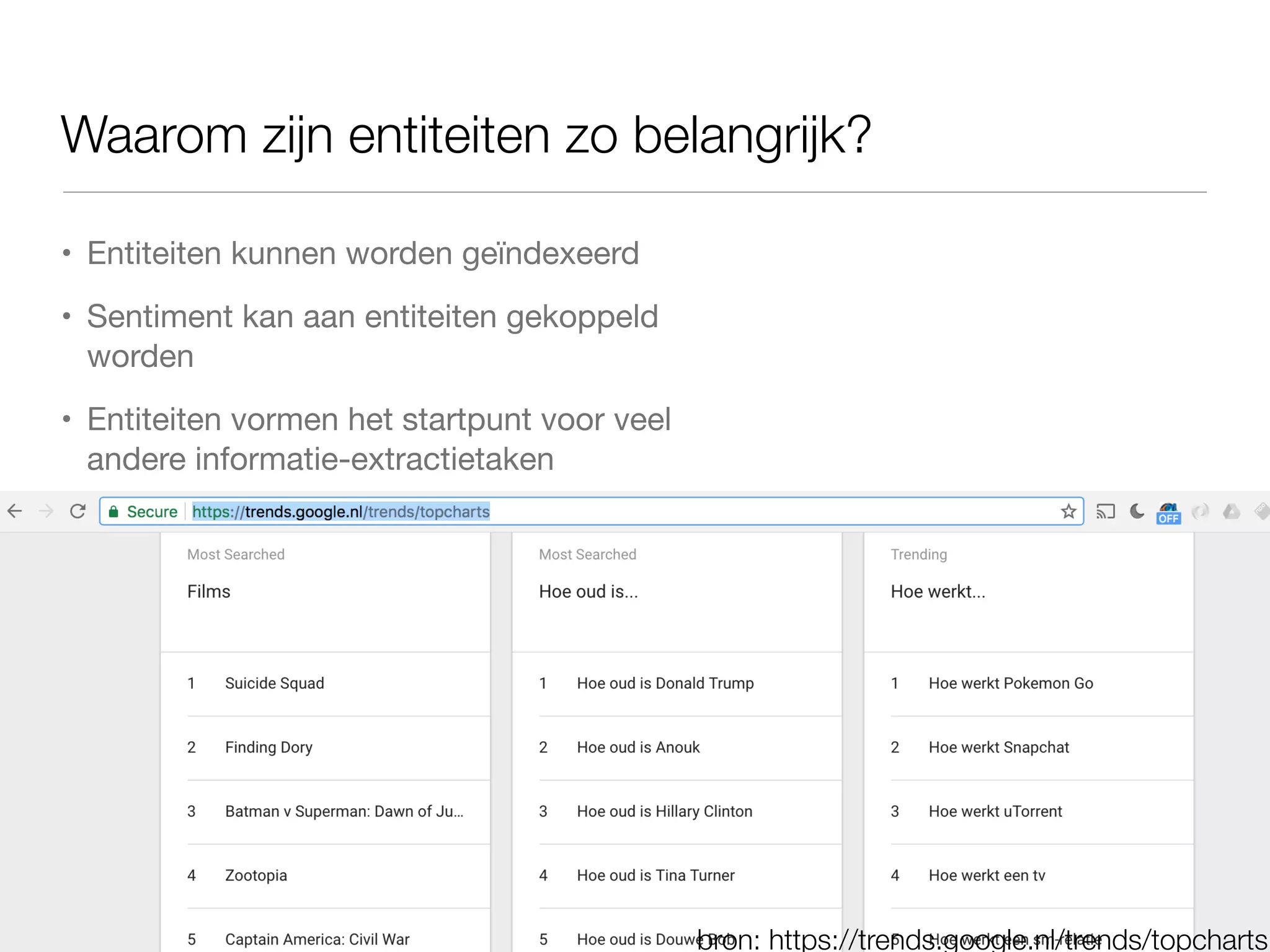Select Finding Dory in Films list
This screenshot has width=1270, height=952.
269,747
